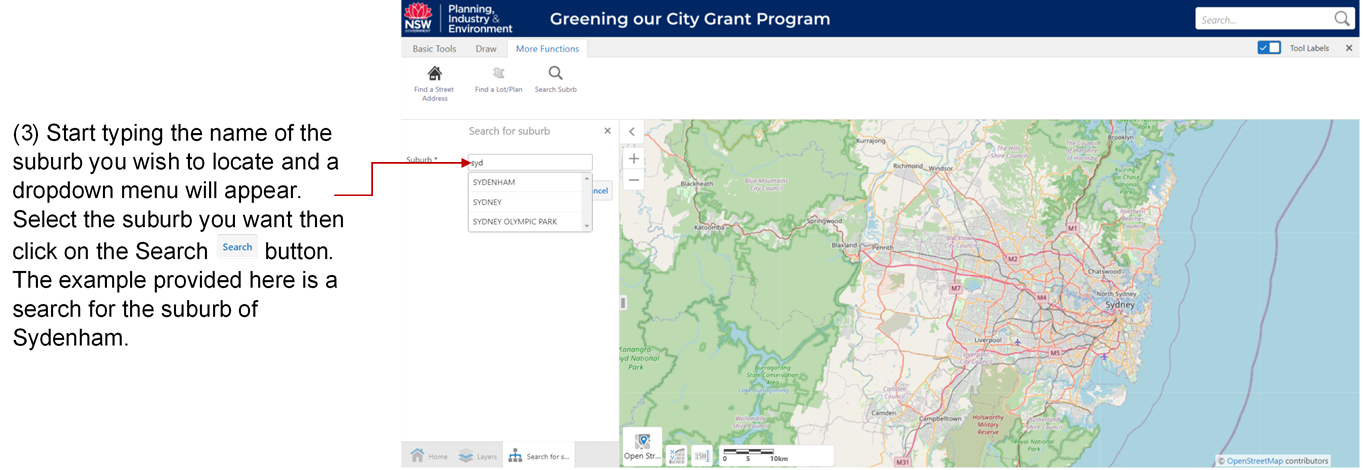This screenshot has height=470, width=1363.
Task: Open the Find a Lot/Plan tool
Action: (498, 79)
